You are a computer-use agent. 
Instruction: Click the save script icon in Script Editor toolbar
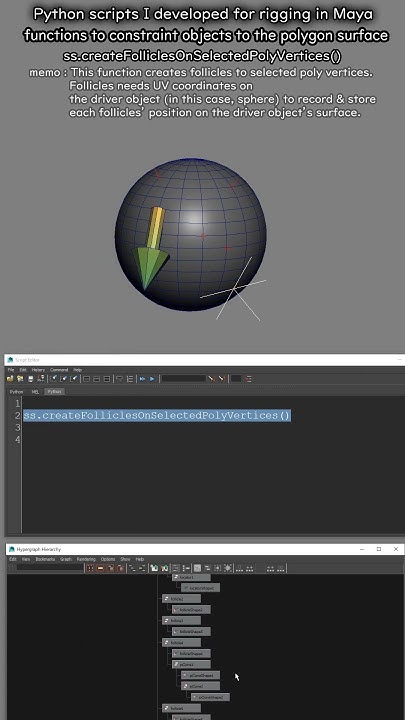(x=30, y=379)
